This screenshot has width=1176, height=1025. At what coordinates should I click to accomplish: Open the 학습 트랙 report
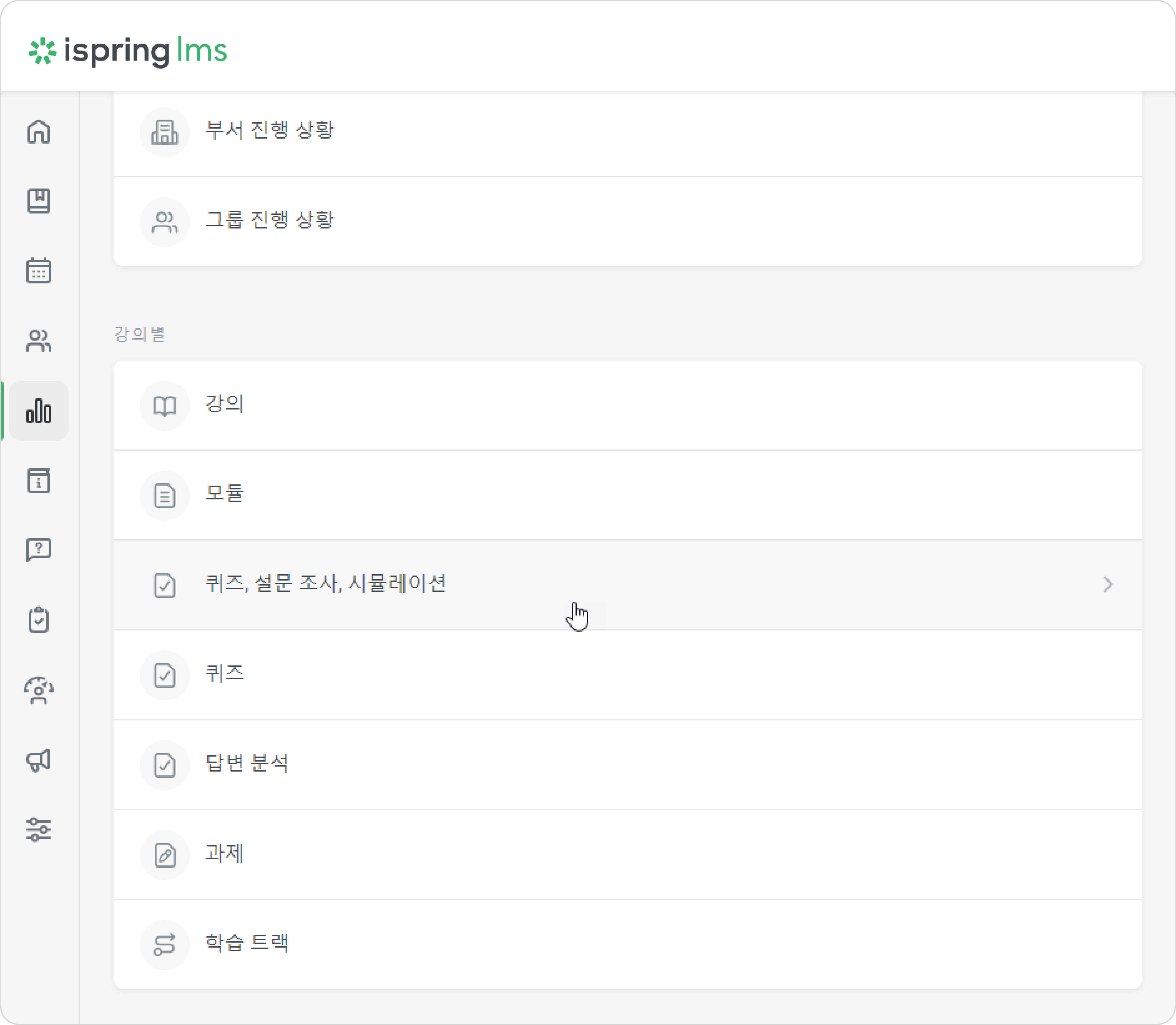[x=627, y=944]
